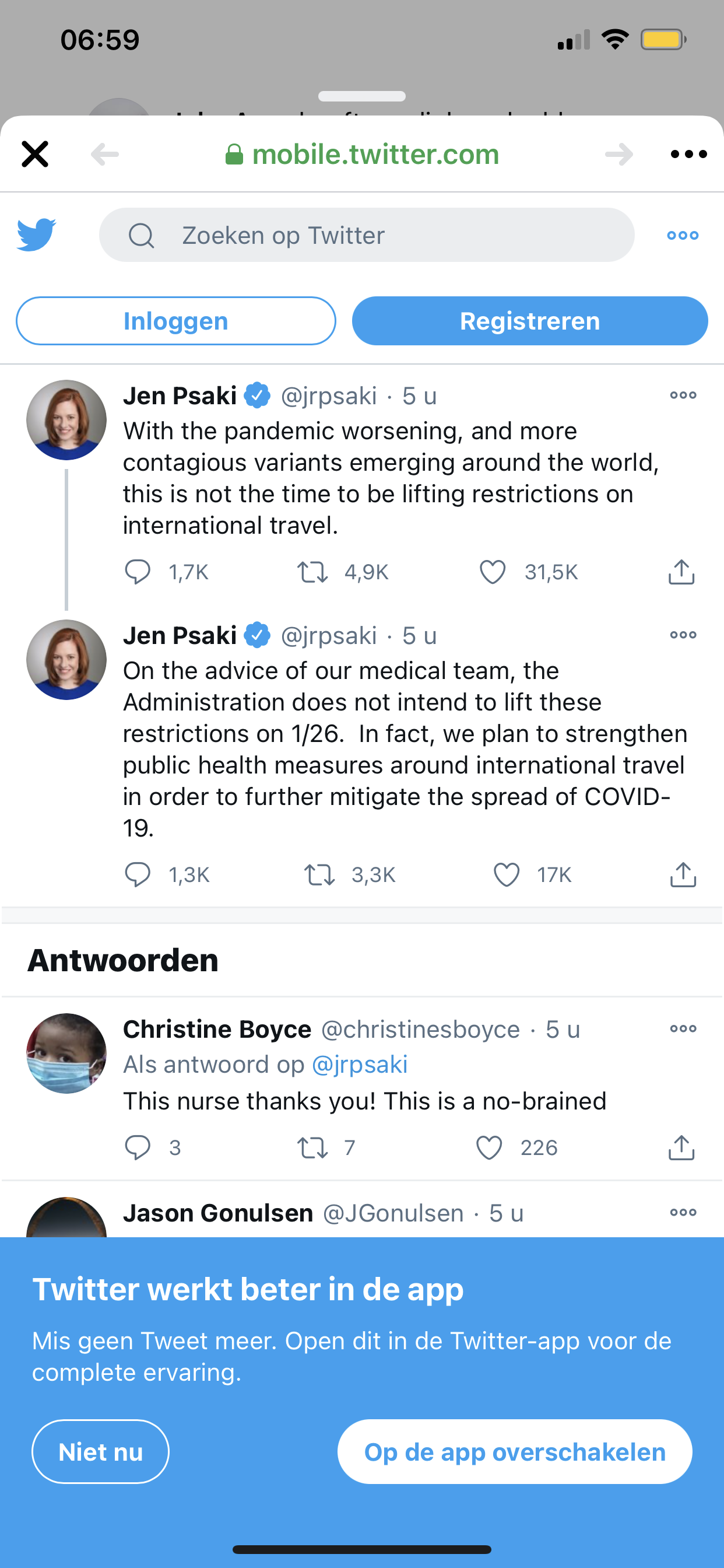Image resolution: width=724 pixels, height=1568 pixels.
Task: Tap the Registreren button
Action: [529, 321]
